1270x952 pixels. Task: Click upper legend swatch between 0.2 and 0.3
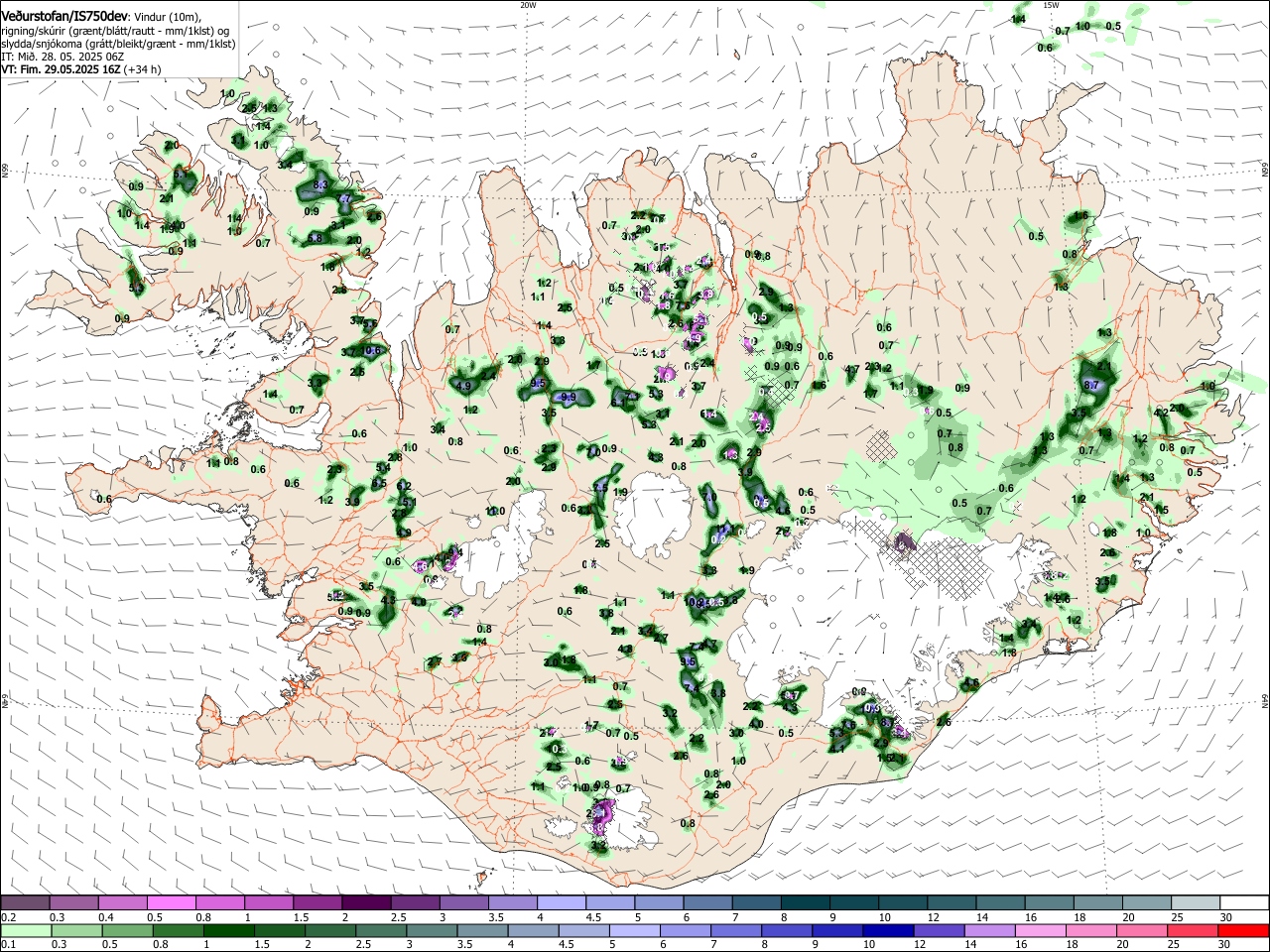[x=26, y=903]
